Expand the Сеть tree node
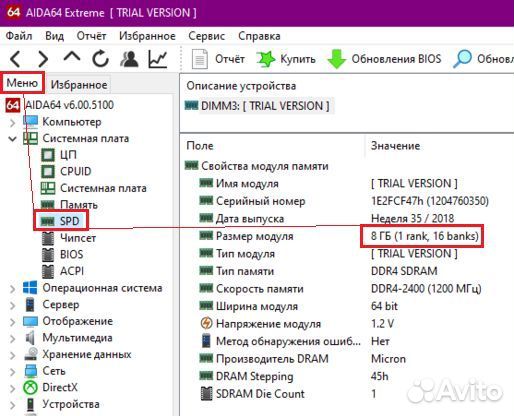 pyautogui.click(x=13, y=372)
